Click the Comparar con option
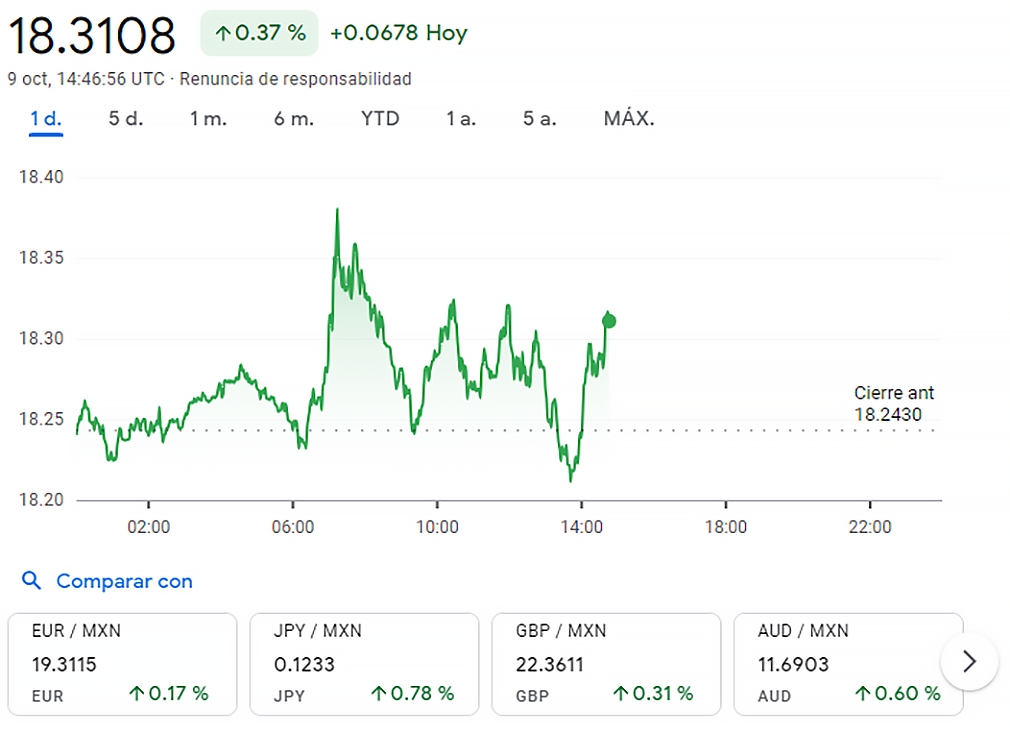Viewport: 1010px width, 732px height. (x=123, y=581)
